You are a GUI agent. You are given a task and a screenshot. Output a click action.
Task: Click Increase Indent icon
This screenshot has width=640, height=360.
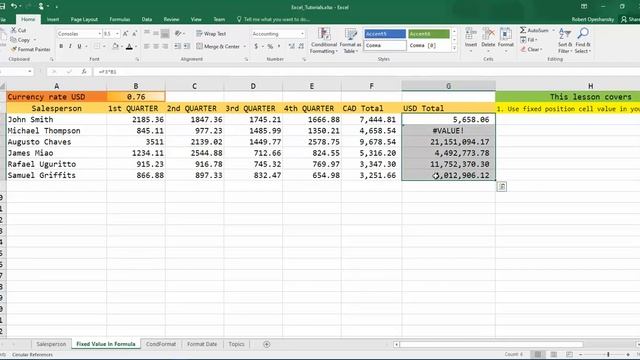click(x=187, y=46)
